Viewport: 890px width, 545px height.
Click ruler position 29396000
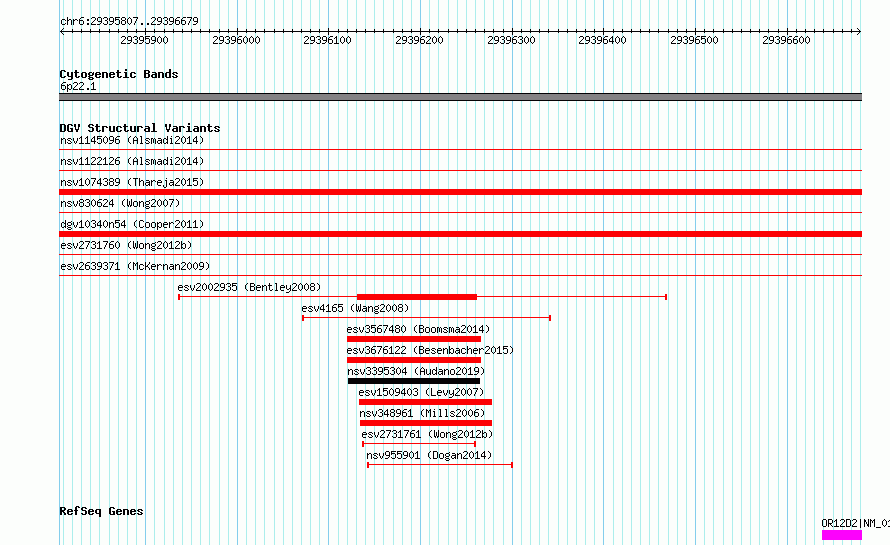pyautogui.click(x=236, y=40)
